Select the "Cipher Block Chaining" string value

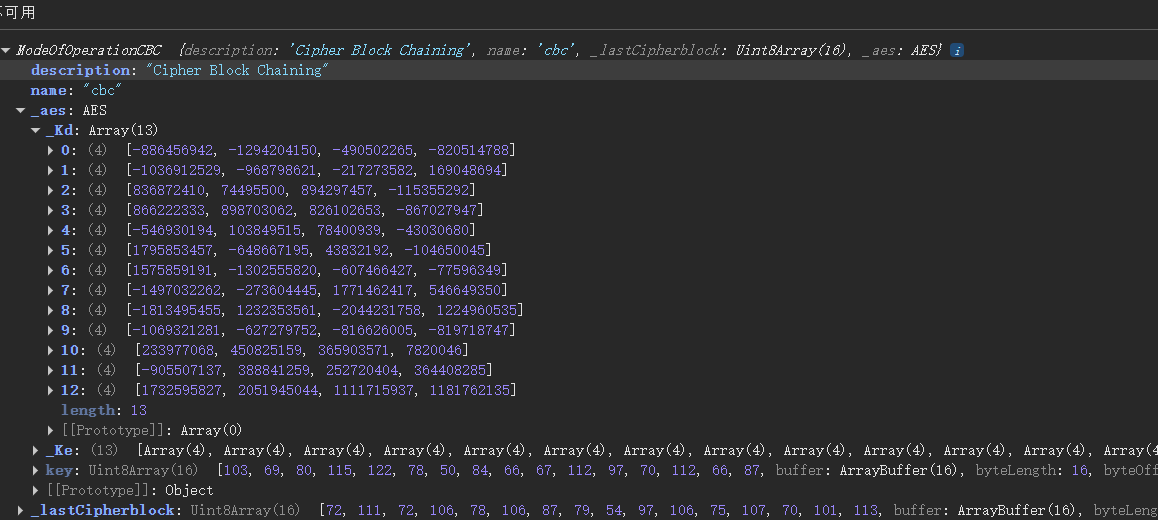tap(238, 70)
